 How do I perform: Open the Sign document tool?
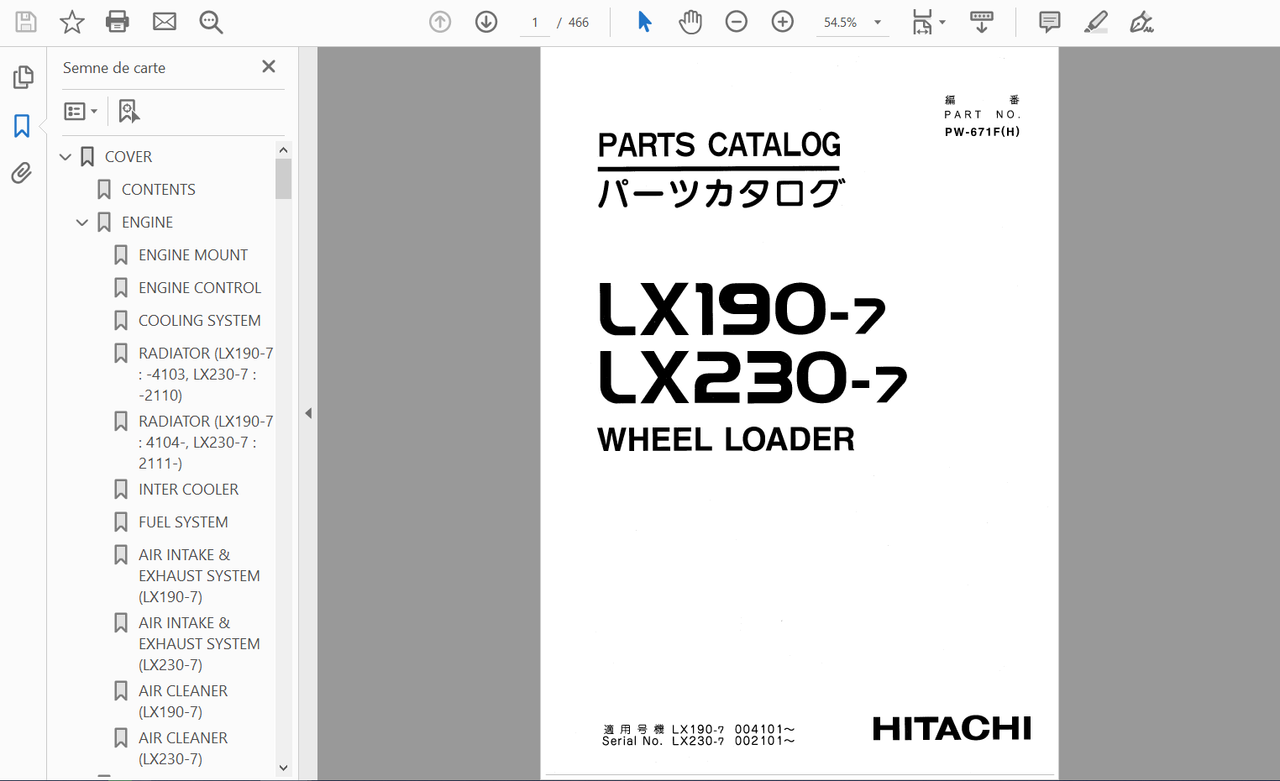coord(1141,22)
